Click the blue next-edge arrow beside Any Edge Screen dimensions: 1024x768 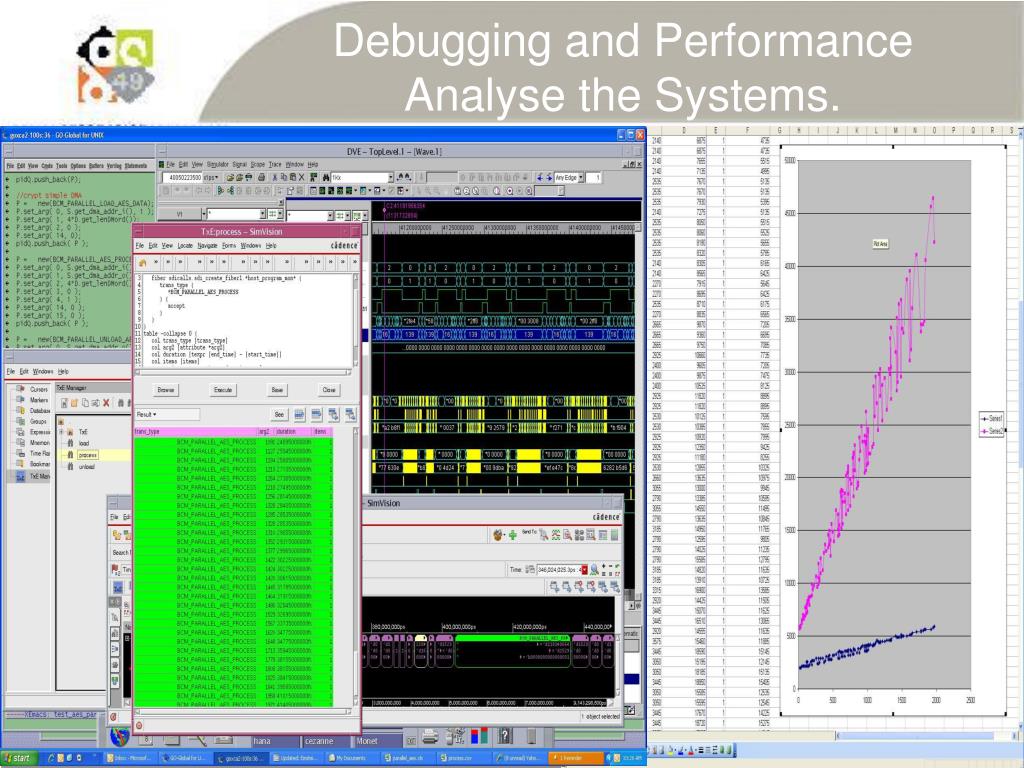click(x=548, y=178)
